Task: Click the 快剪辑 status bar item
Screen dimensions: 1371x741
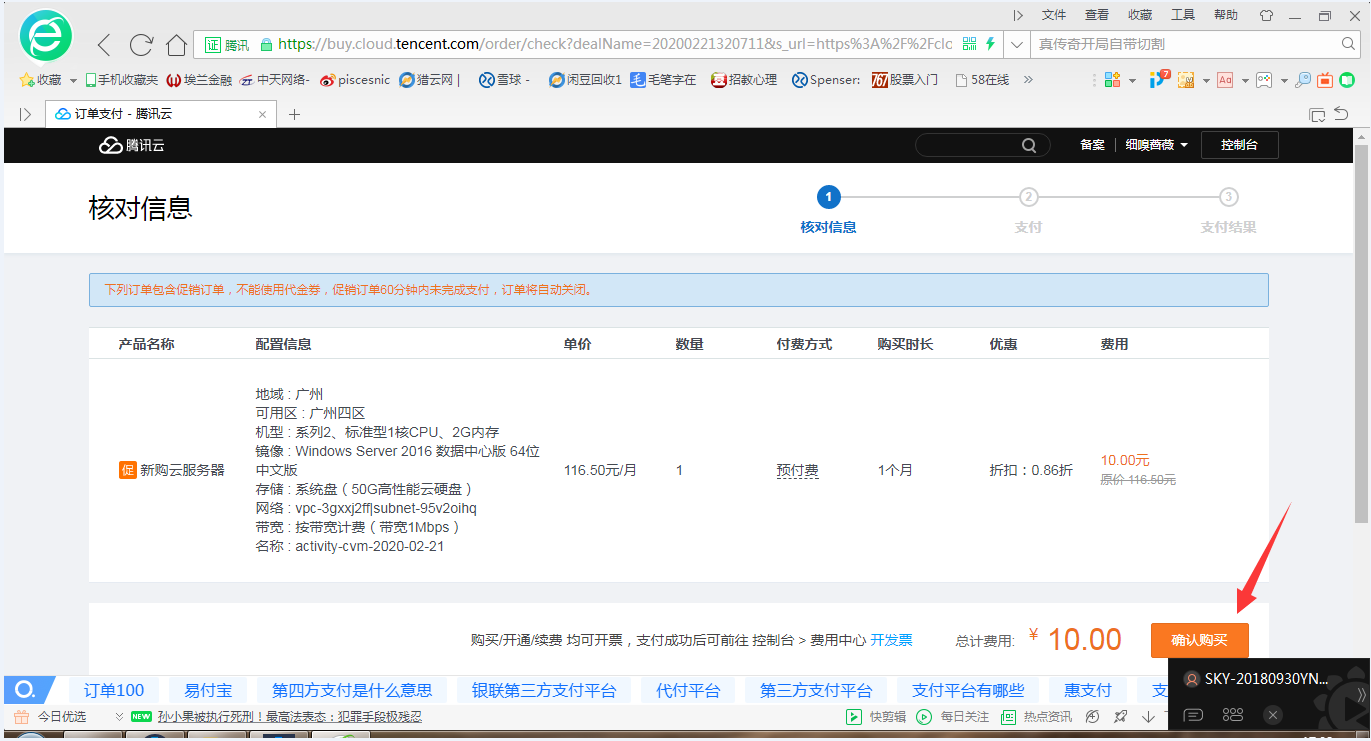Action: [x=877, y=717]
